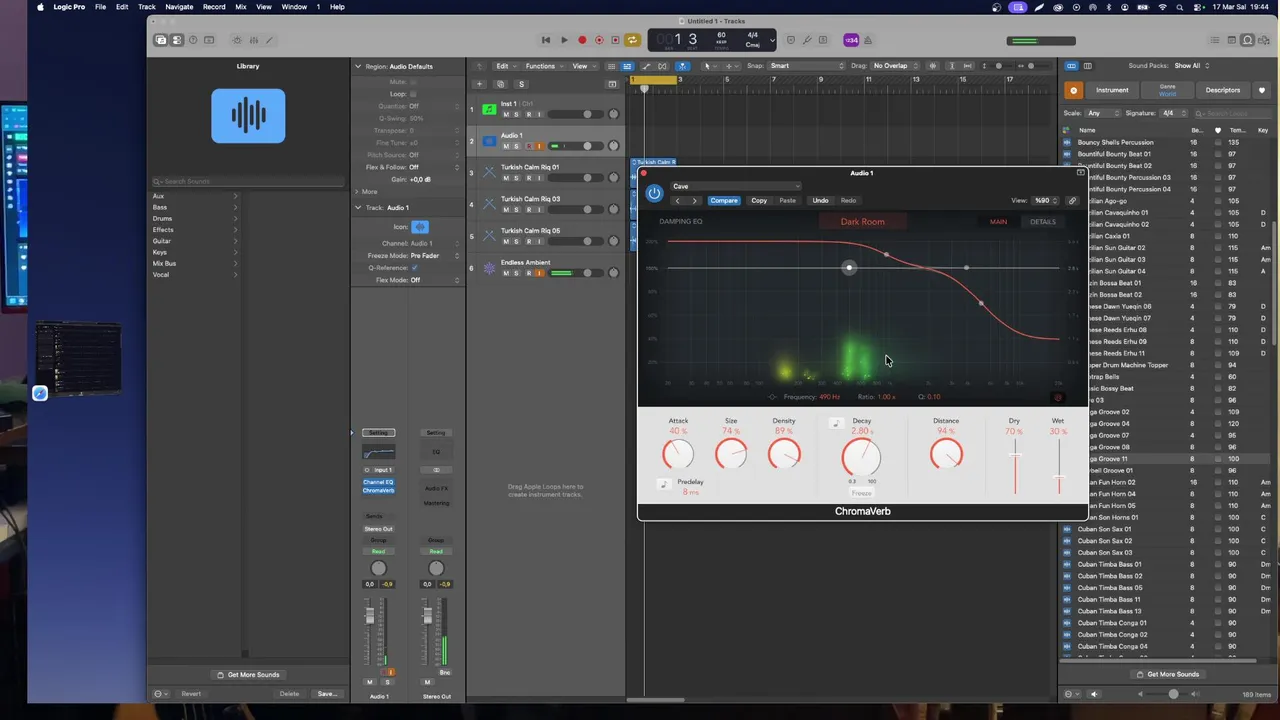
Task: Click the Predelay note sync icon
Action: pyautogui.click(x=663, y=484)
